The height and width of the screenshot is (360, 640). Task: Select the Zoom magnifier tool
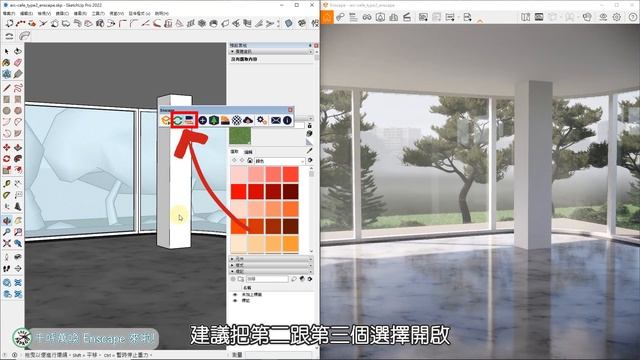point(7,232)
